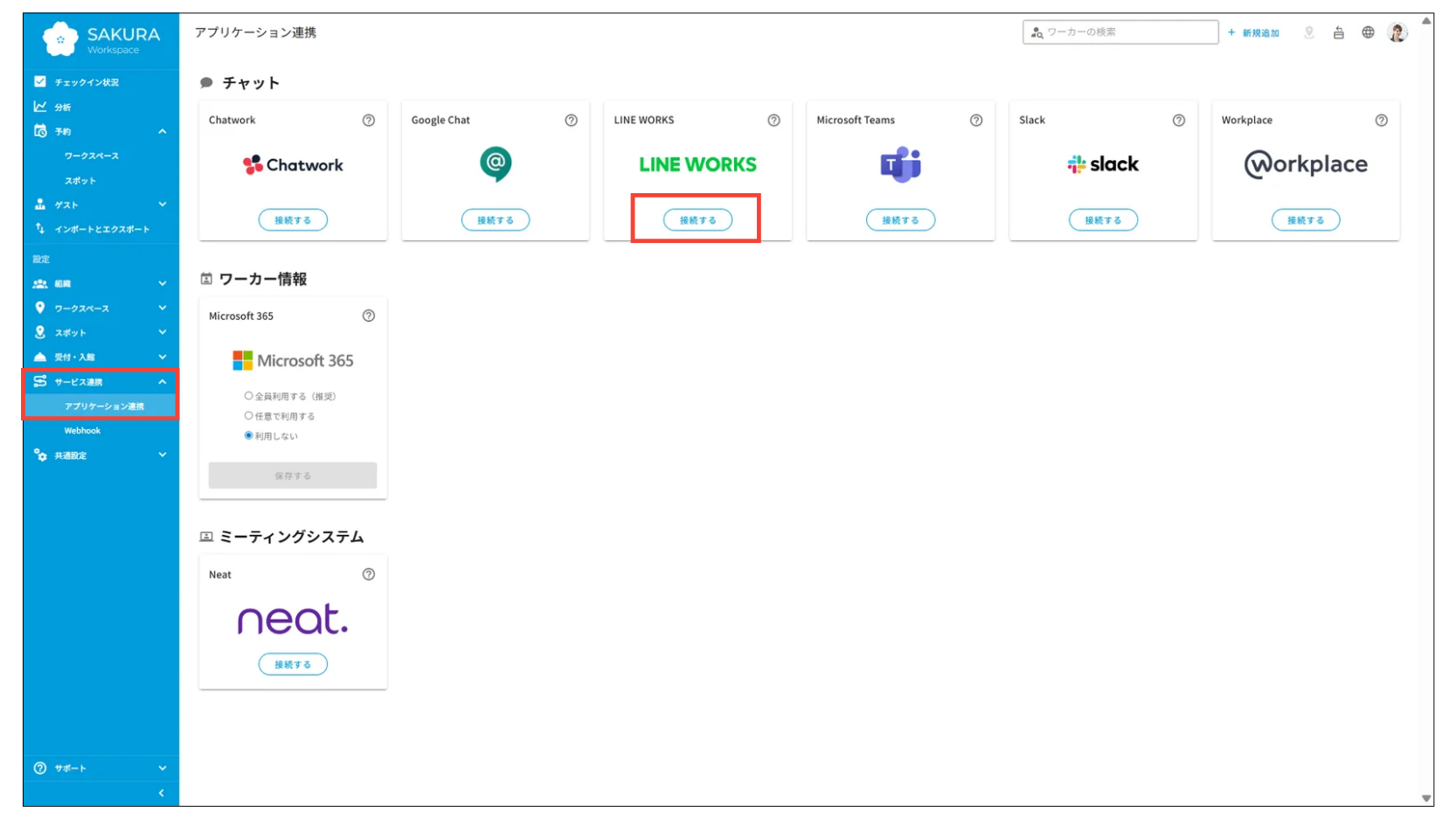Select the 利用しない radio option

[249, 435]
